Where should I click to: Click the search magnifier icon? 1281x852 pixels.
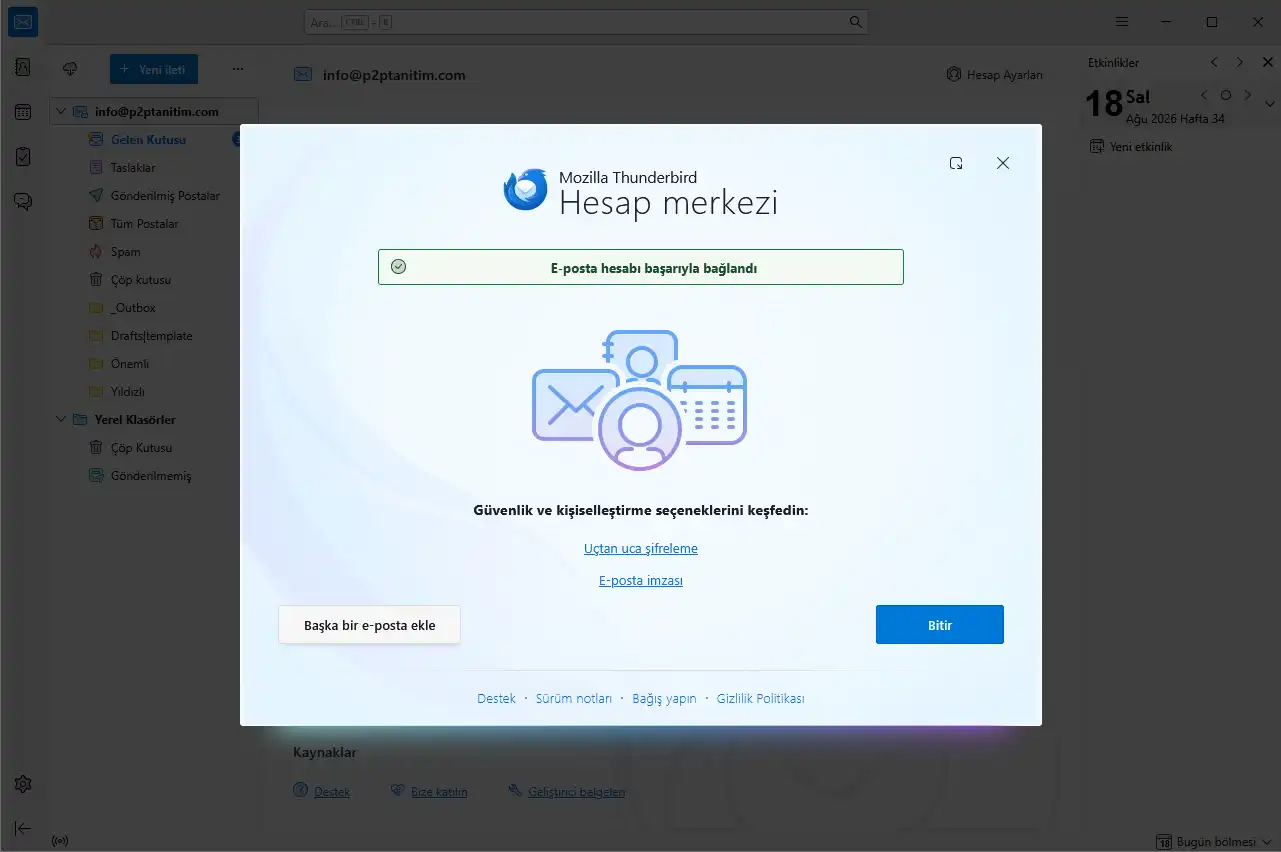pyautogui.click(x=855, y=22)
